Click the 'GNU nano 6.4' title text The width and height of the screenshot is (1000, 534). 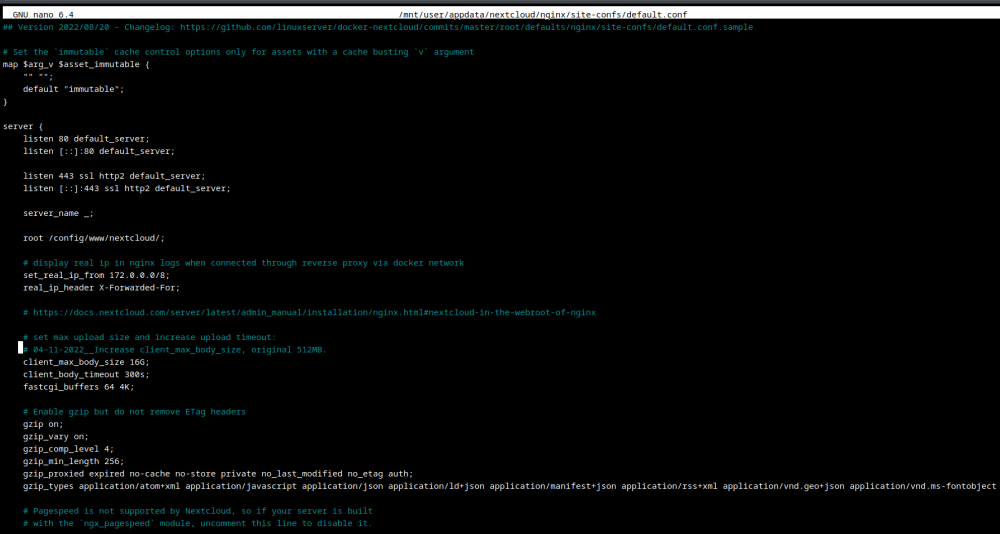tap(41, 14)
